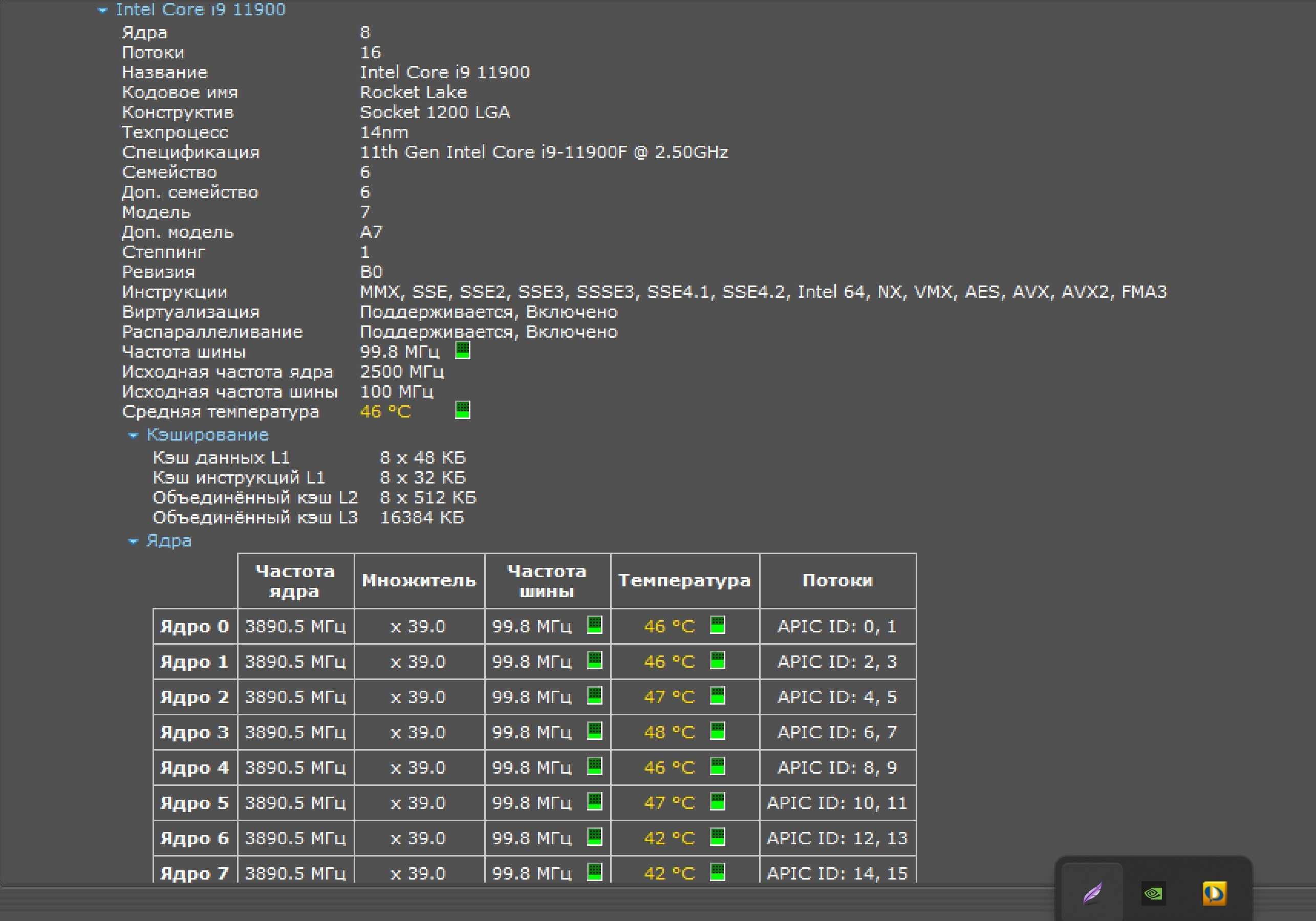Screen dimensions: 1316x921
Task: Click the 14nm Техпроцесс value
Action: [x=384, y=133]
